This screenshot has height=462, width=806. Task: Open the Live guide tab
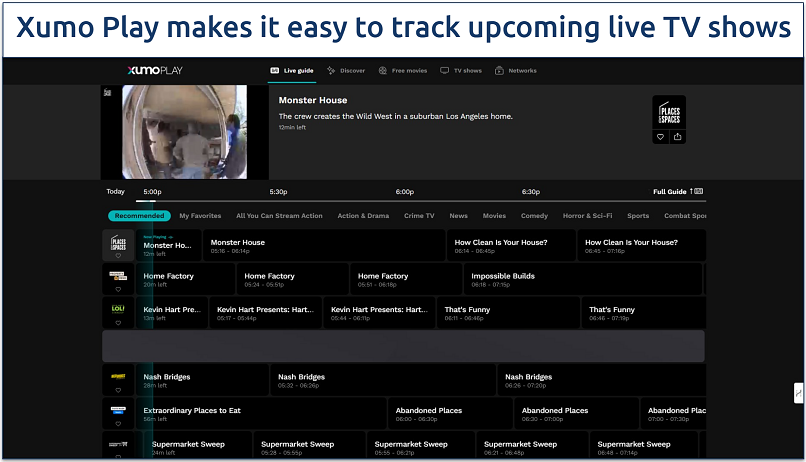pos(292,70)
